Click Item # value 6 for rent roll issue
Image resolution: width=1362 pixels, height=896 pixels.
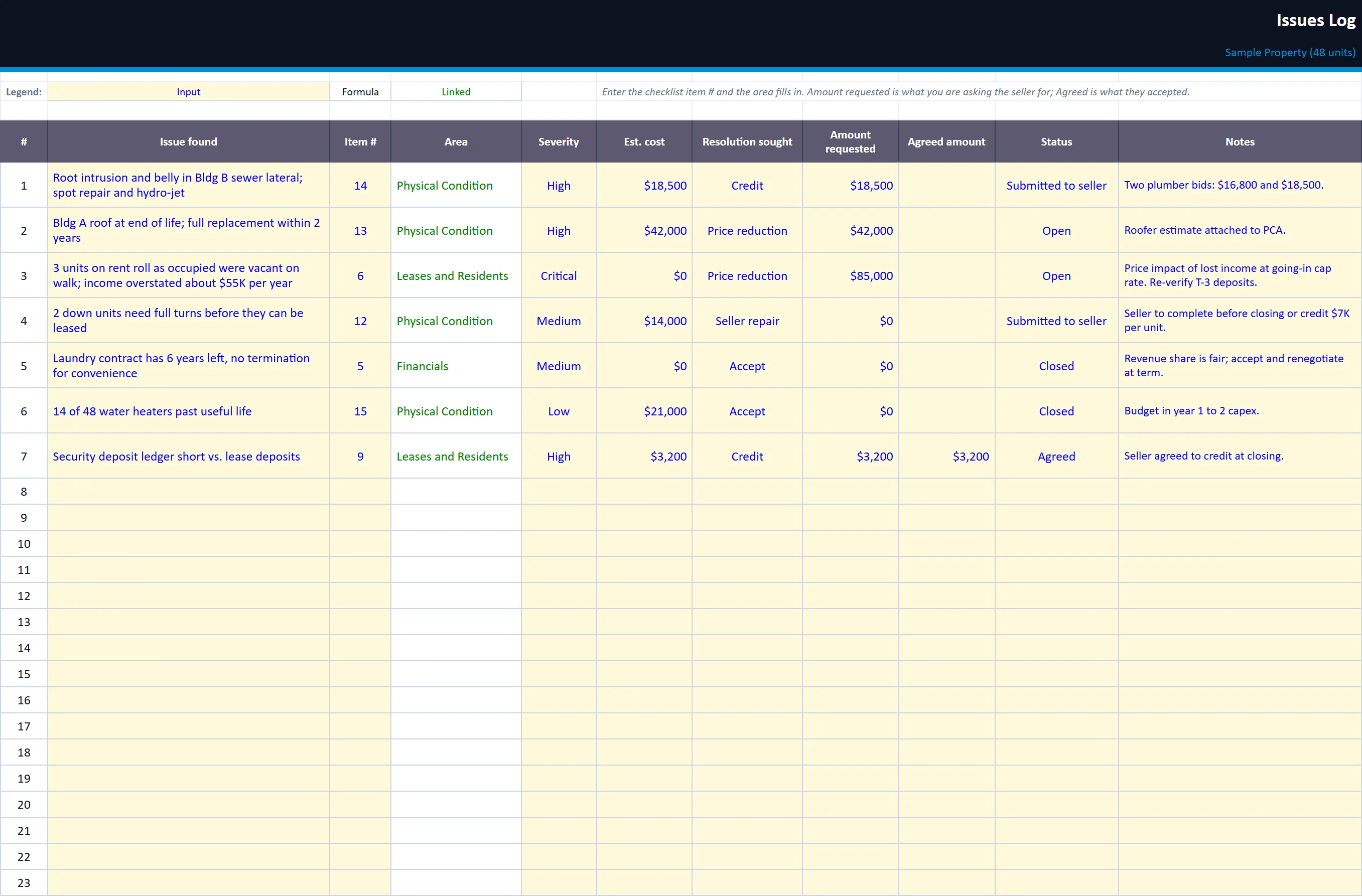coord(360,276)
